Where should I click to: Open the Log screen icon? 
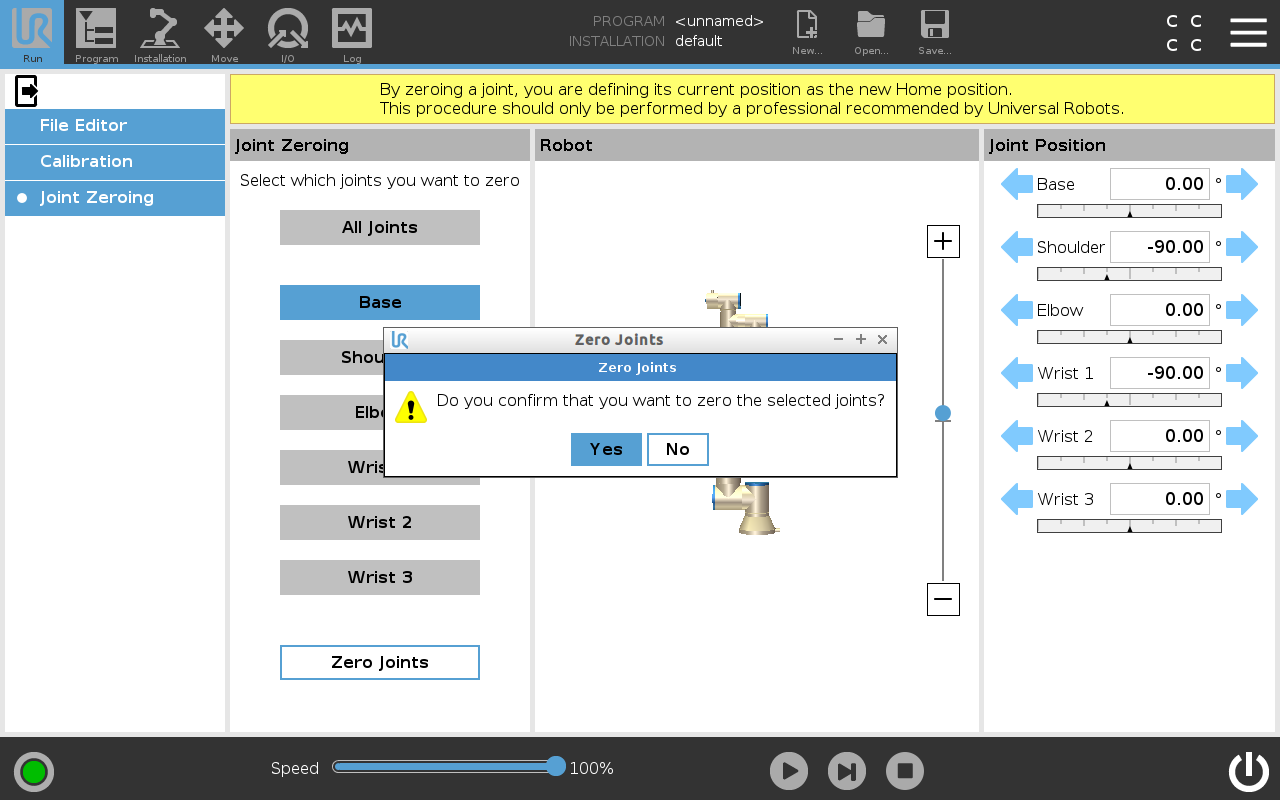pyautogui.click(x=352, y=30)
